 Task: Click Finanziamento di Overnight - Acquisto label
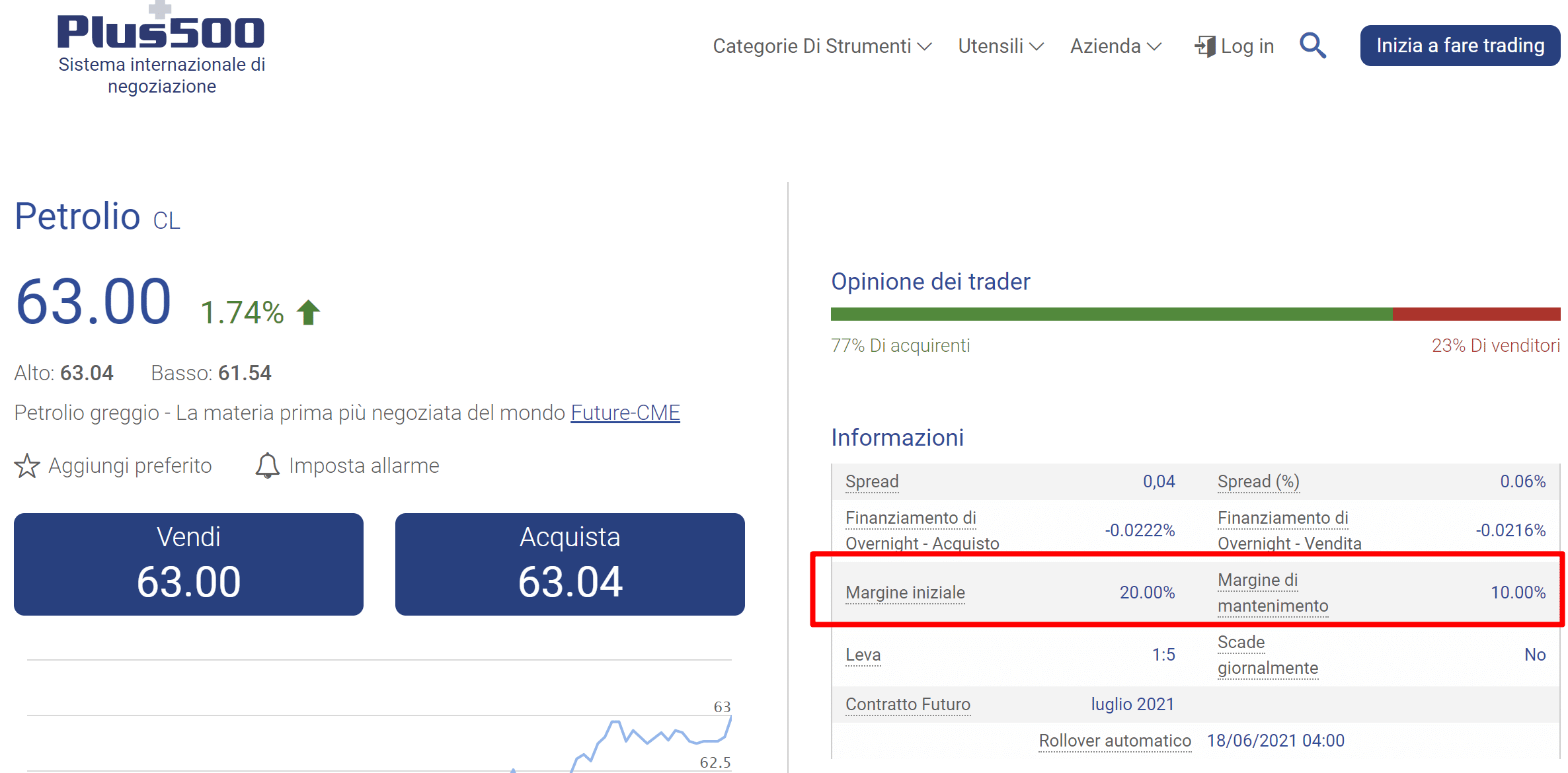point(922,530)
